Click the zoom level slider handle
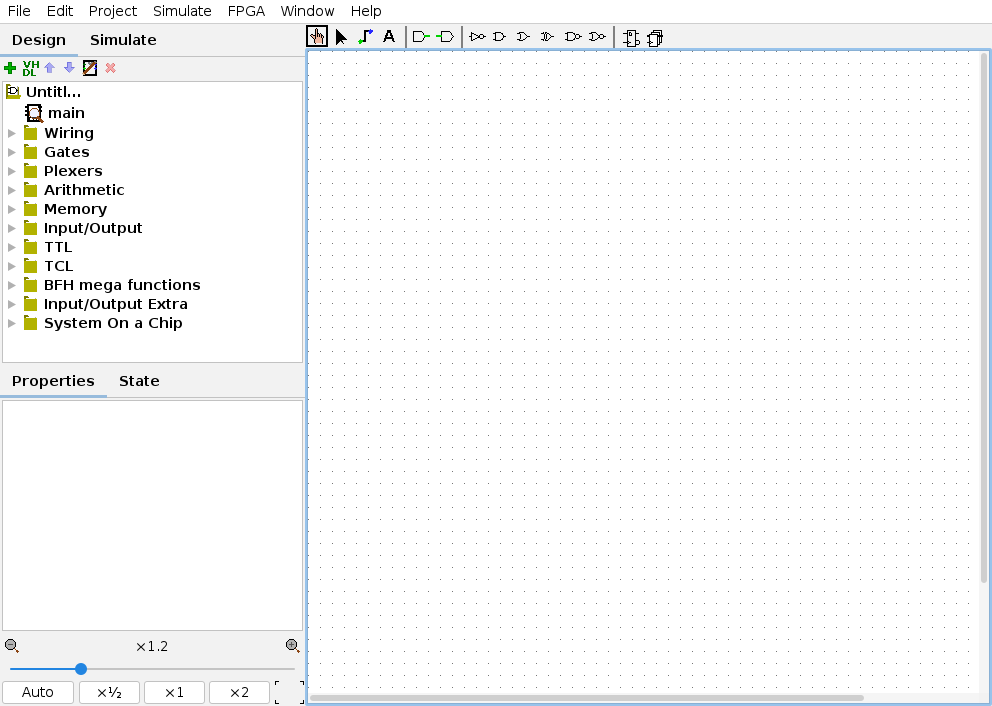This screenshot has height=706, width=992. 81,669
